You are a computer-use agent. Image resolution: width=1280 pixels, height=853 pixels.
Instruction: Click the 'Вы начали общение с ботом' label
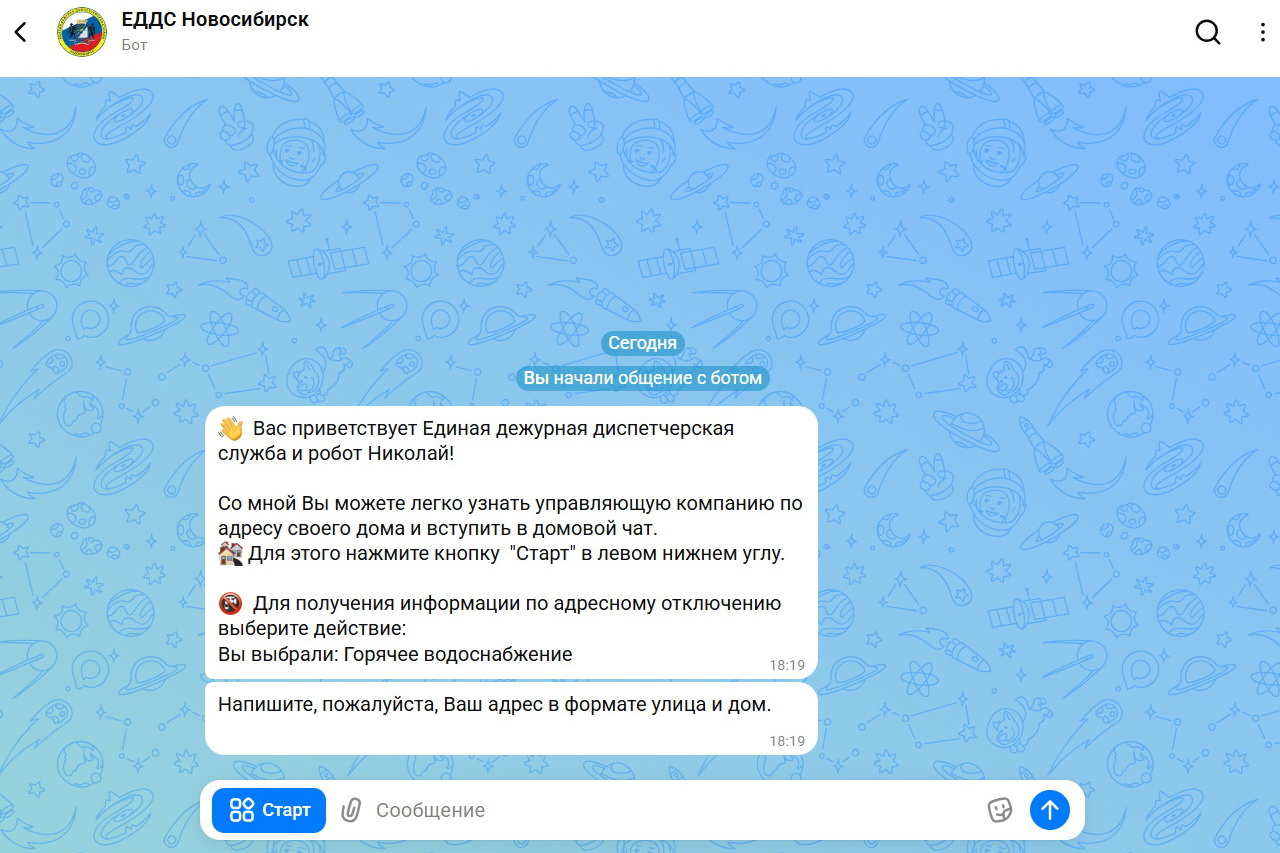click(643, 378)
